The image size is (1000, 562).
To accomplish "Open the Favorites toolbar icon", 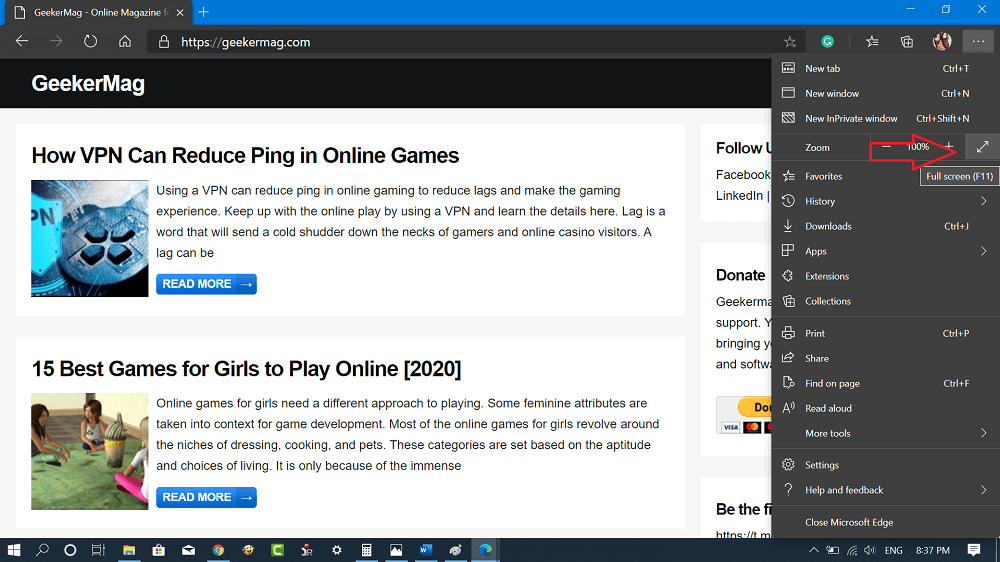I will [872, 41].
